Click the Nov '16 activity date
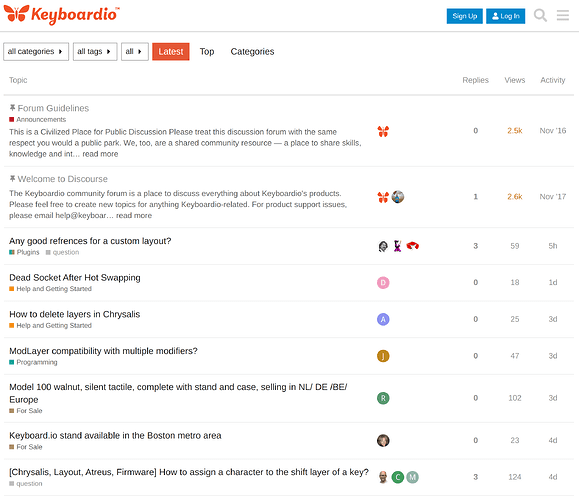Screen dimensions: 579x500 pos(552,131)
